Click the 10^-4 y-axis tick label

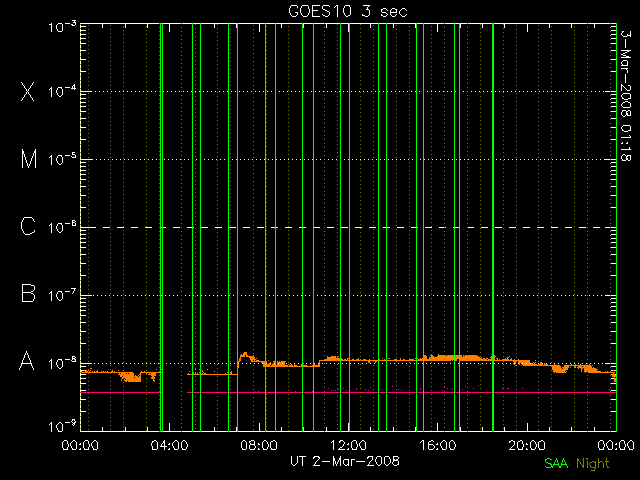(x=62, y=91)
